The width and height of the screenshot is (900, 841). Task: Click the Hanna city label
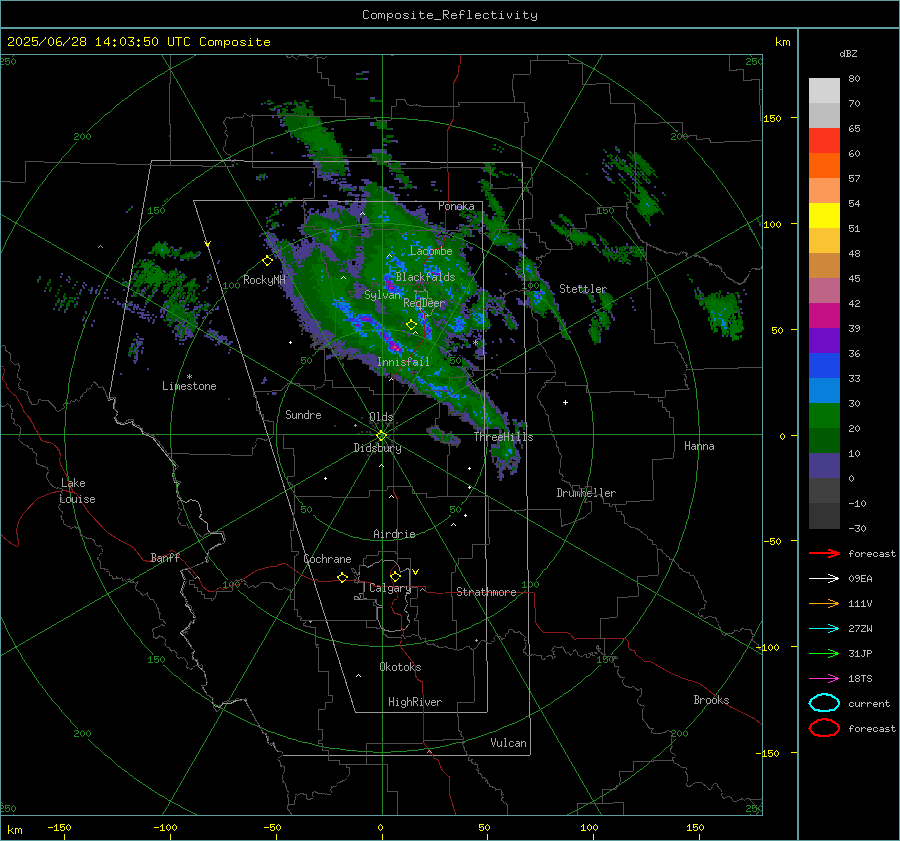point(699,446)
